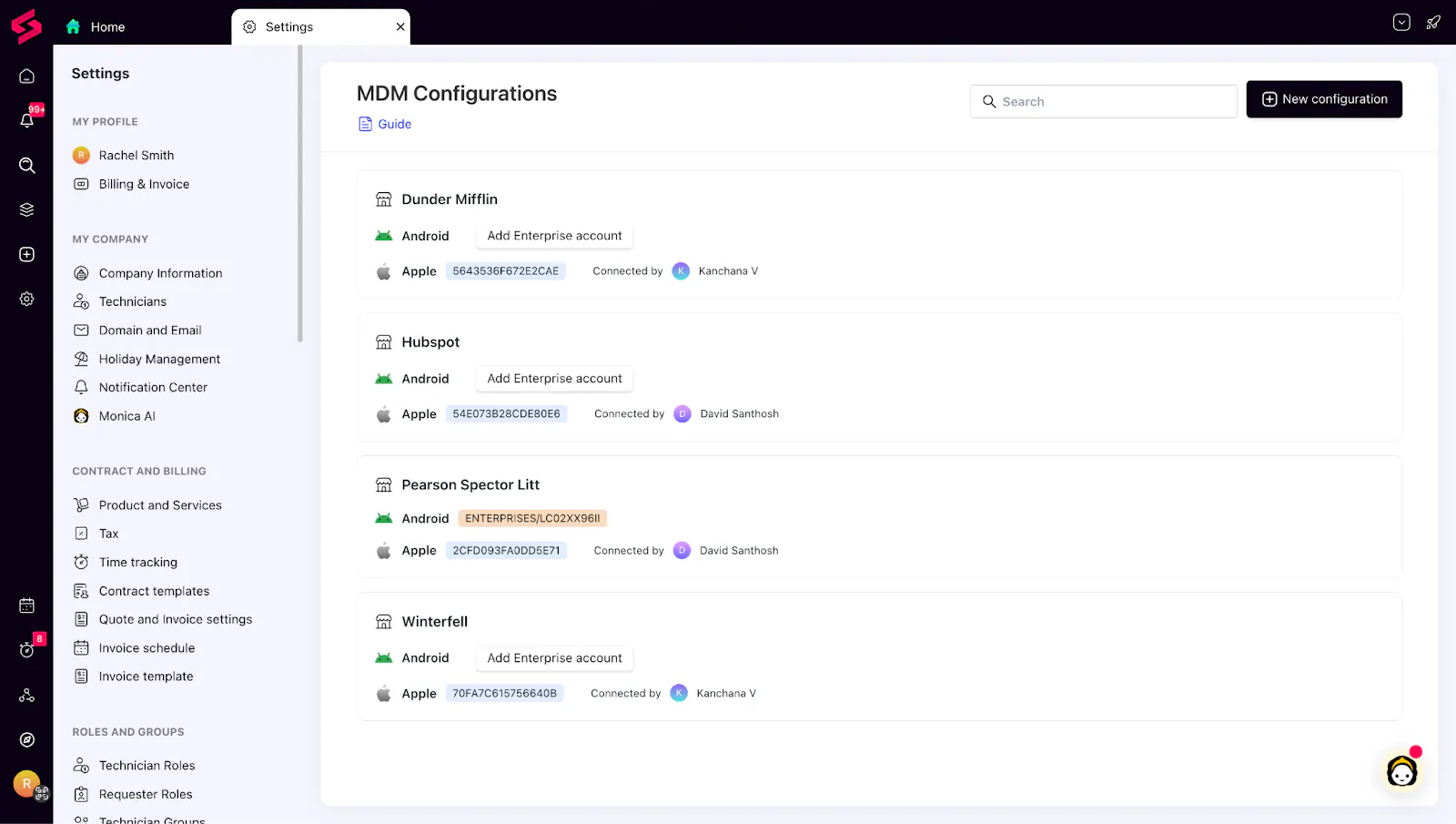This screenshot has width=1456, height=824.
Task: Open the Monica AI chat bubble
Action: point(1401,772)
